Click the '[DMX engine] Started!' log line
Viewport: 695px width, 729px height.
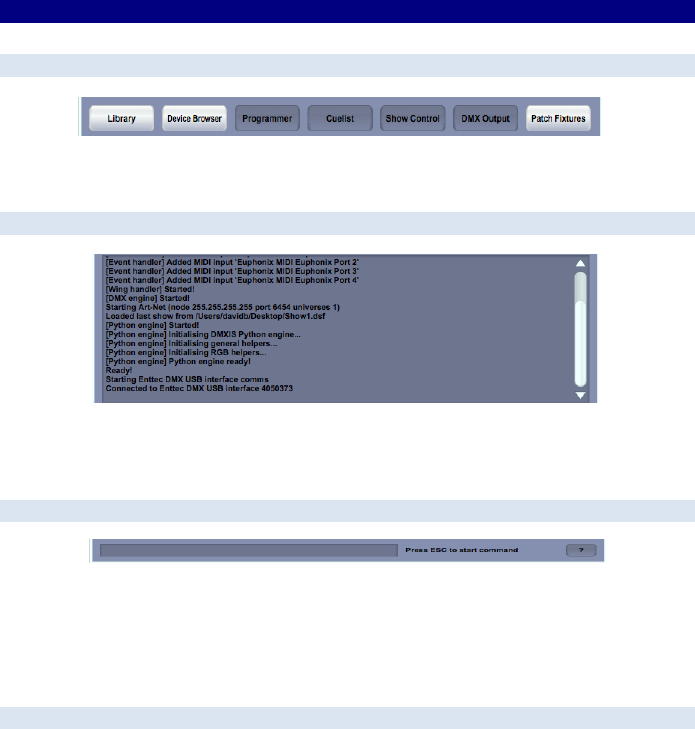[x=148, y=298]
